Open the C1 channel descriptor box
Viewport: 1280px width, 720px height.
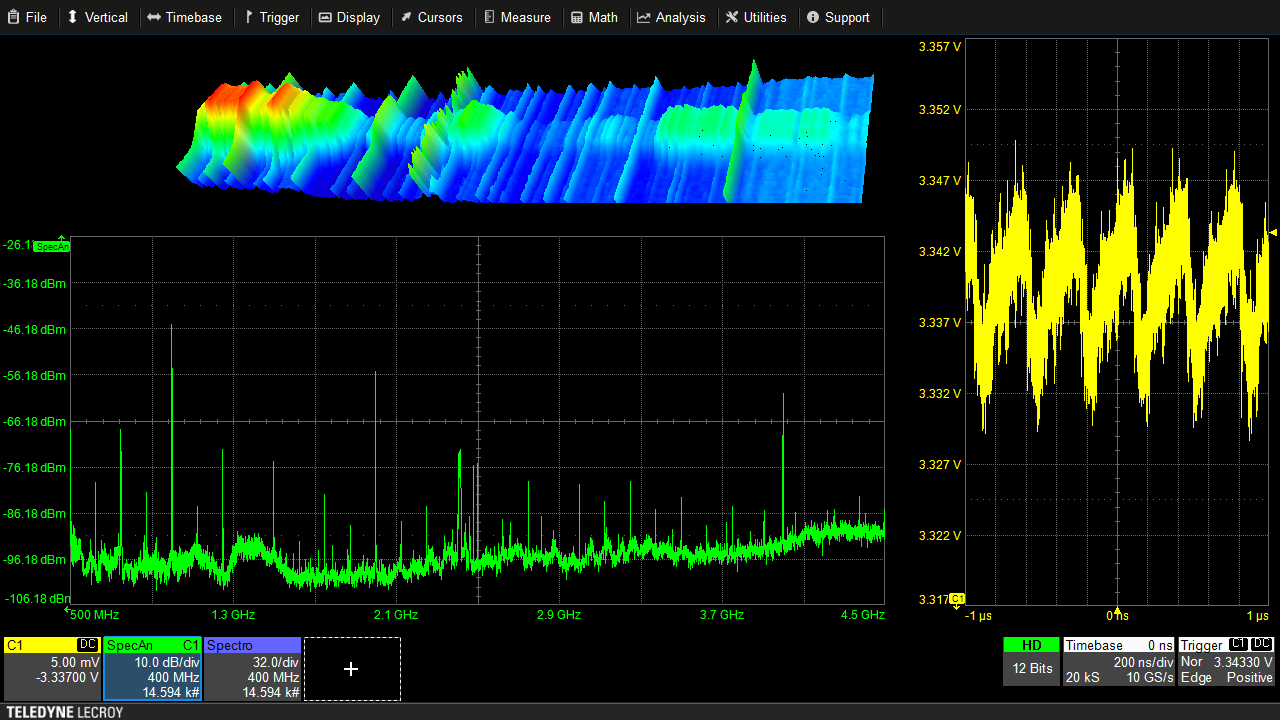click(x=52, y=669)
